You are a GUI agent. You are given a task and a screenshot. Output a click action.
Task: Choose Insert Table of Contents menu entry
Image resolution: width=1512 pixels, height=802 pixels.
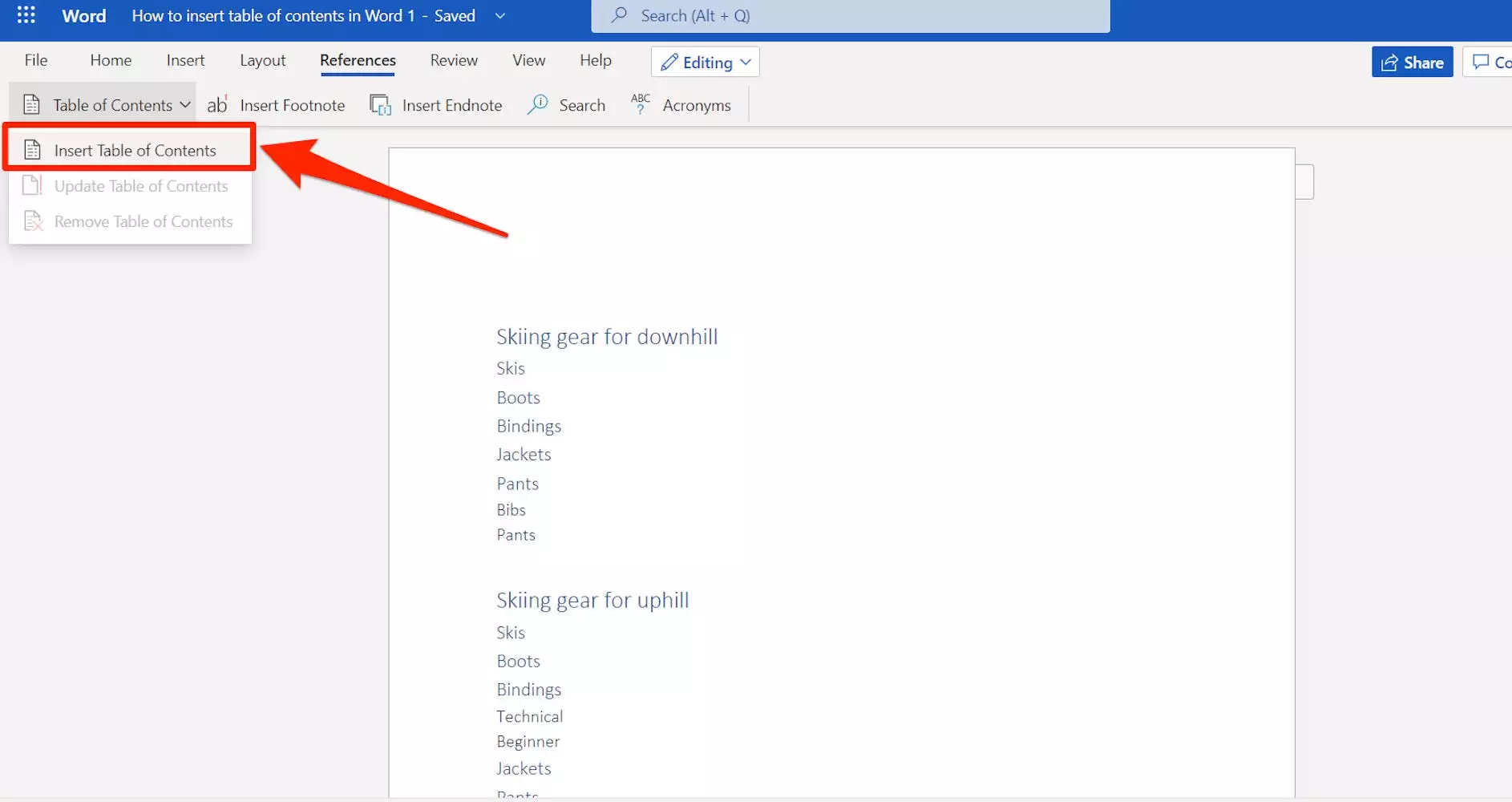[x=130, y=150]
